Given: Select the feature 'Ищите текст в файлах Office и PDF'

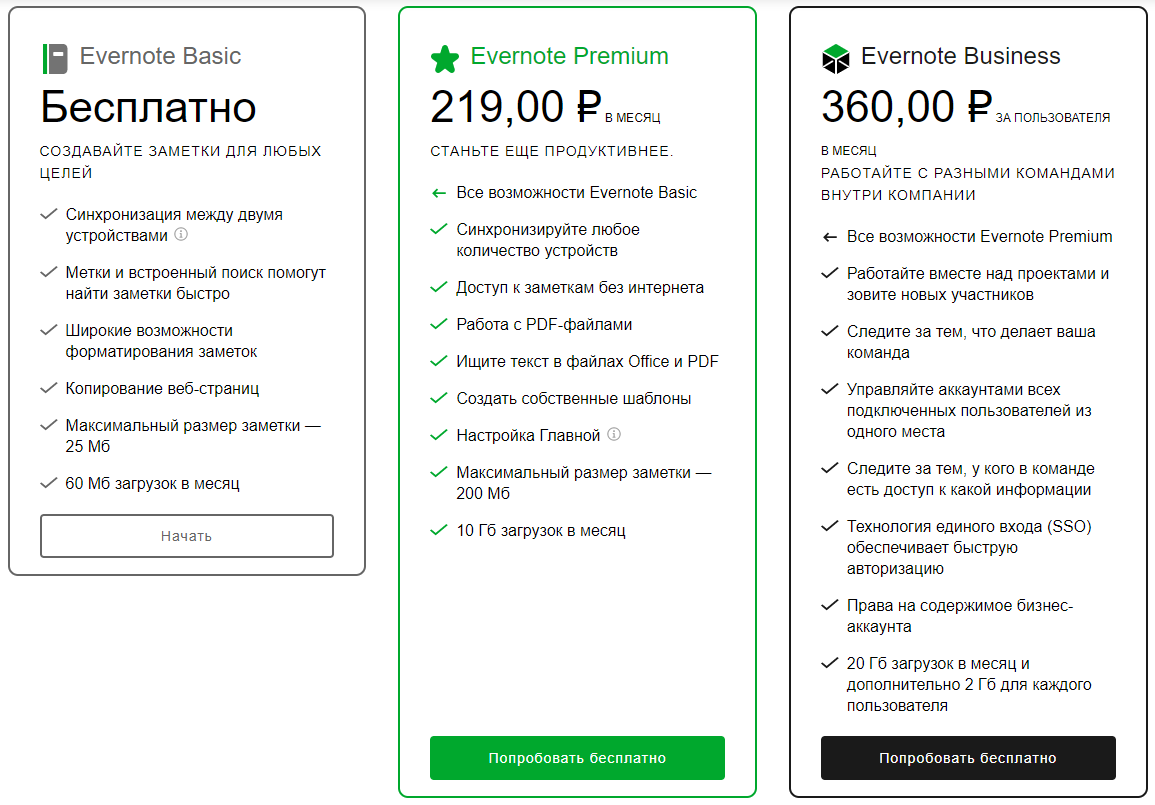Looking at the screenshot, I should tap(587, 360).
